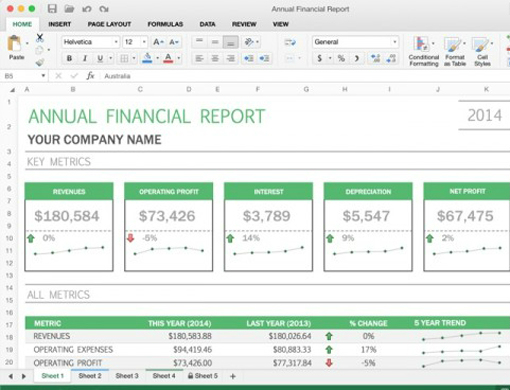Viewport: 510px width, 390px height.
Task: Click the Undo arrow icon
Action: coord(87,9)
